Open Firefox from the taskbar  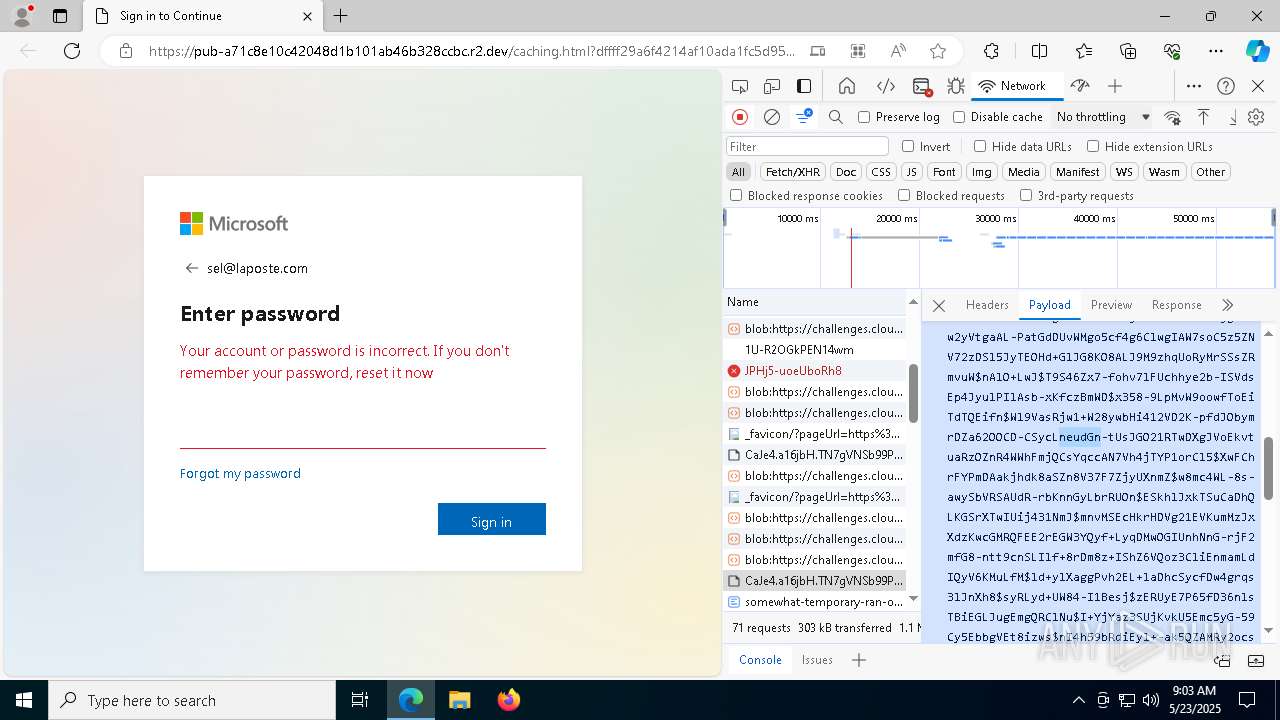(x=508, y=700)
